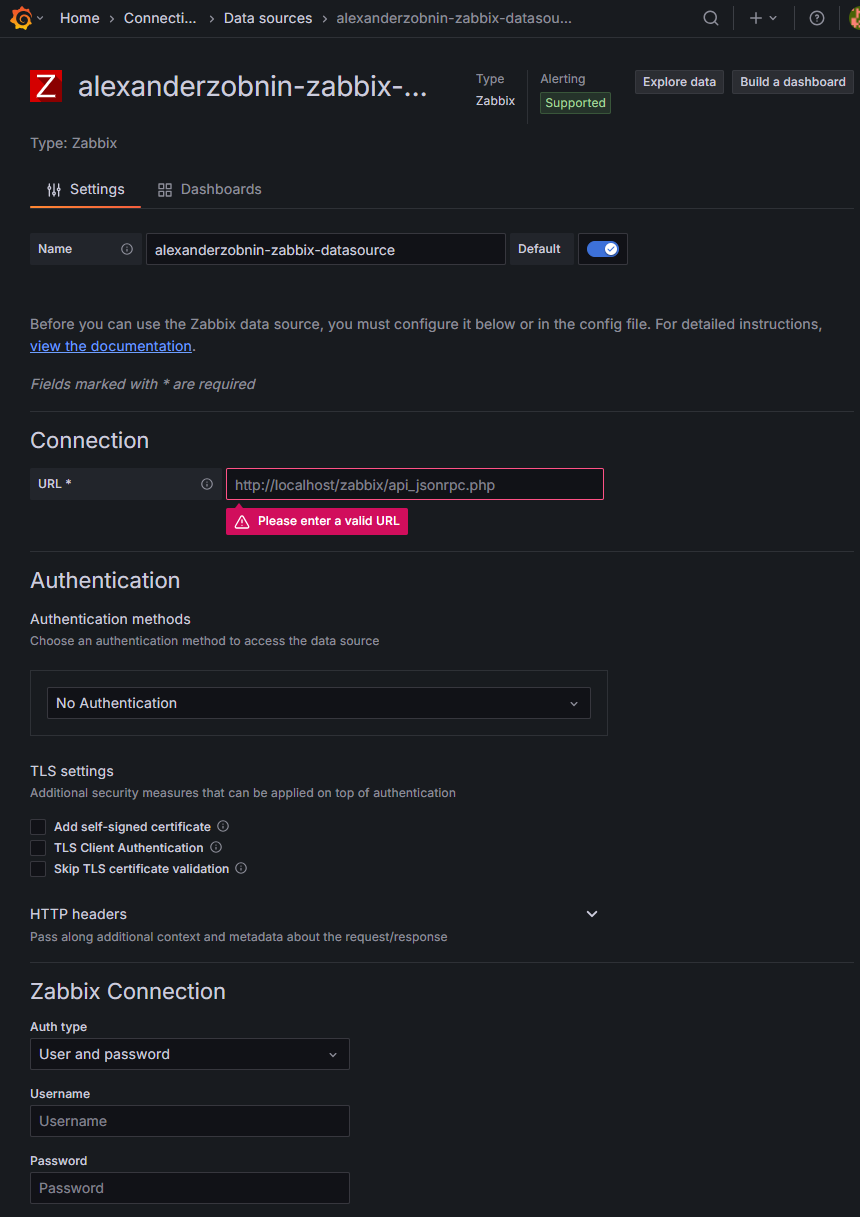
Task: Click info icon for self-signed certificate
Action: pos(223,826)
